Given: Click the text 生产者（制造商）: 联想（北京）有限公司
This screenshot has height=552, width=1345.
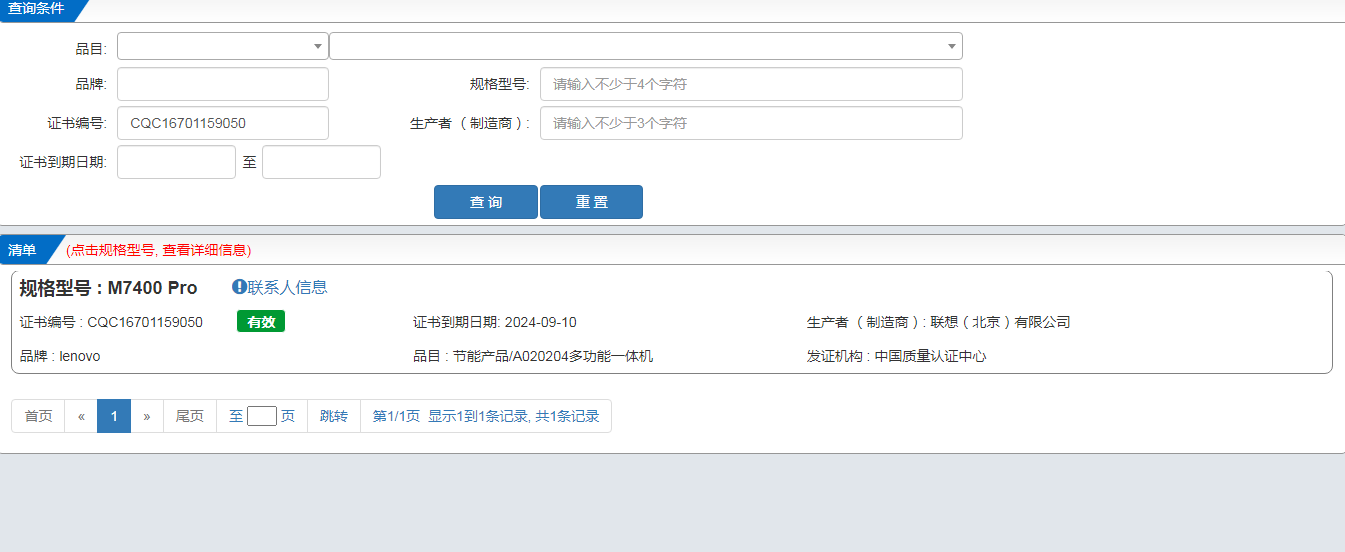Looking at the screenshot, I should coord(939,322).
